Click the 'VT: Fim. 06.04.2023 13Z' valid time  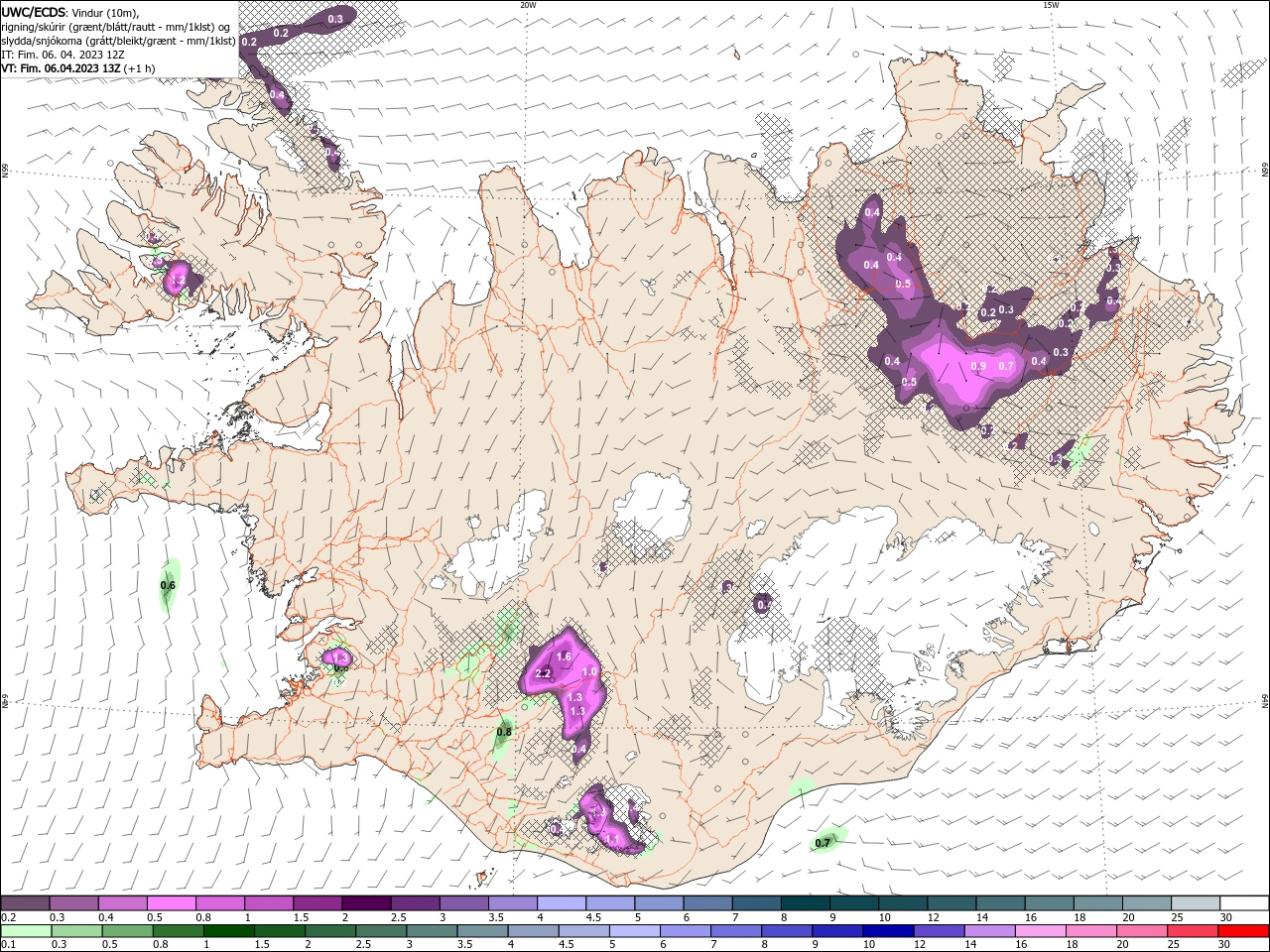click(62, 68)
